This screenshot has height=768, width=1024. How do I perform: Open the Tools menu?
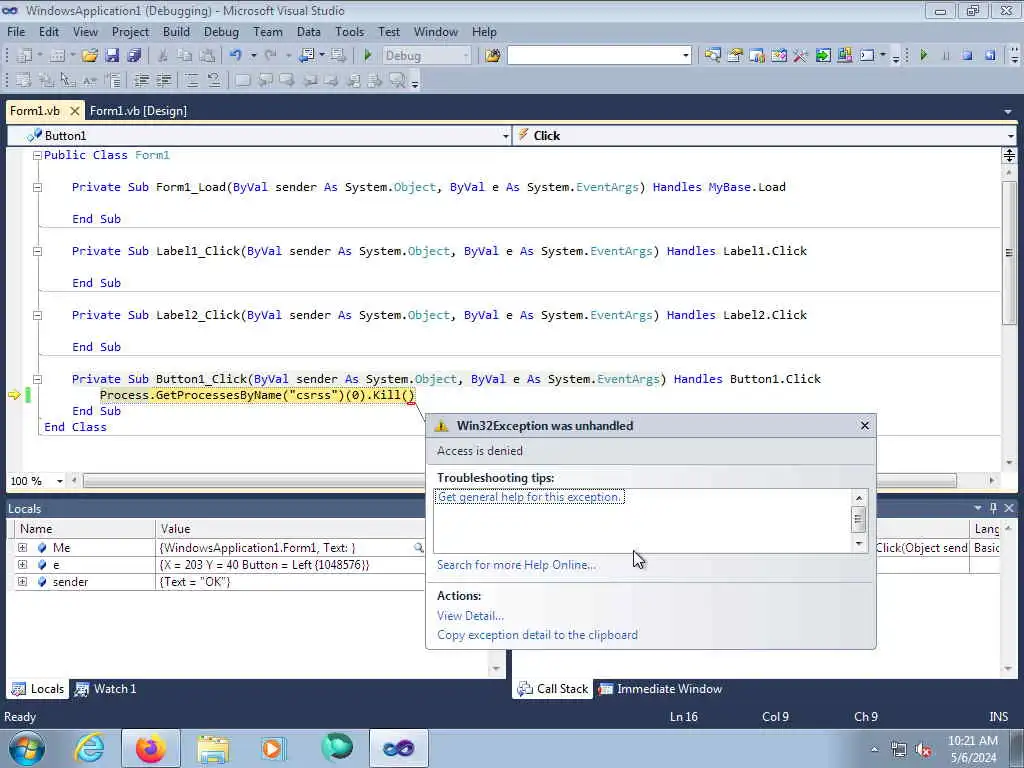coord(349,32)
